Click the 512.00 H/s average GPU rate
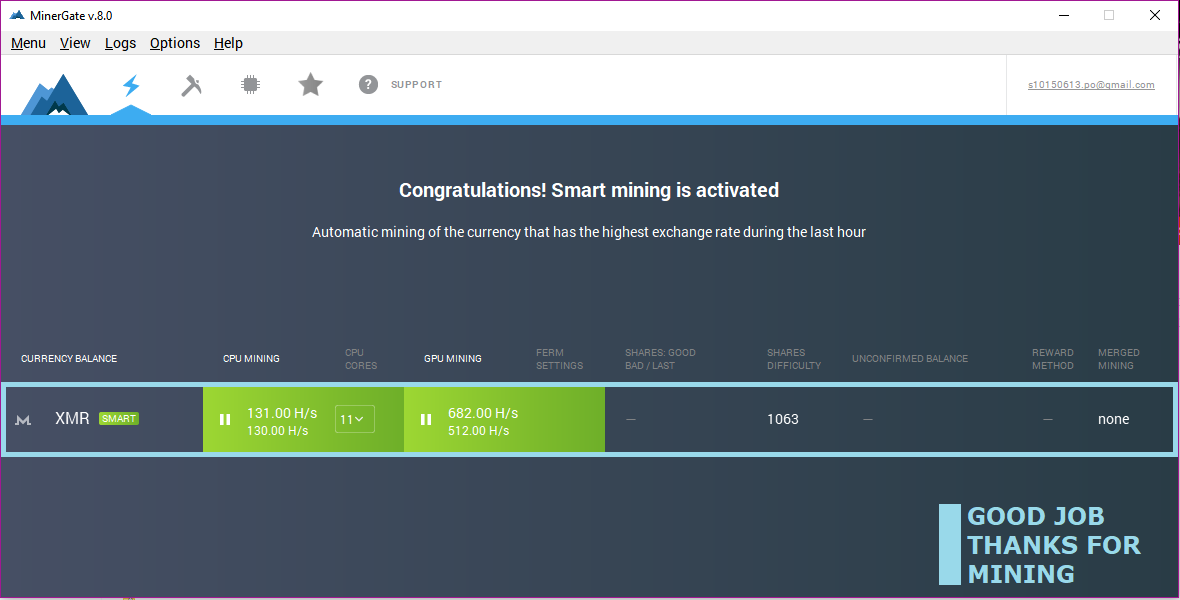Viewport: 1180px width, 600px height. click(479, 431)
